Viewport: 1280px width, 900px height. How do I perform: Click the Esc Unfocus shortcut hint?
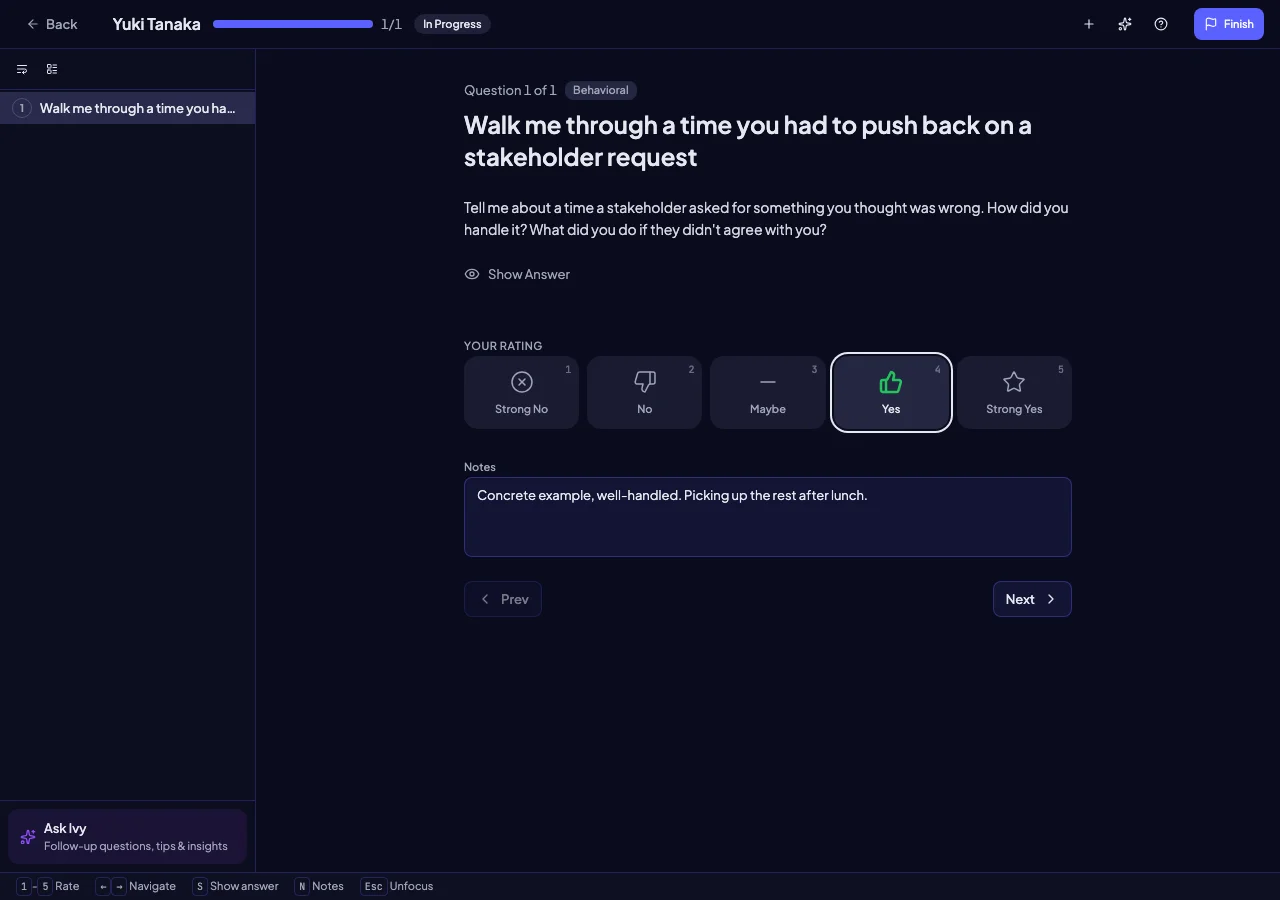(x=397, y=886)
